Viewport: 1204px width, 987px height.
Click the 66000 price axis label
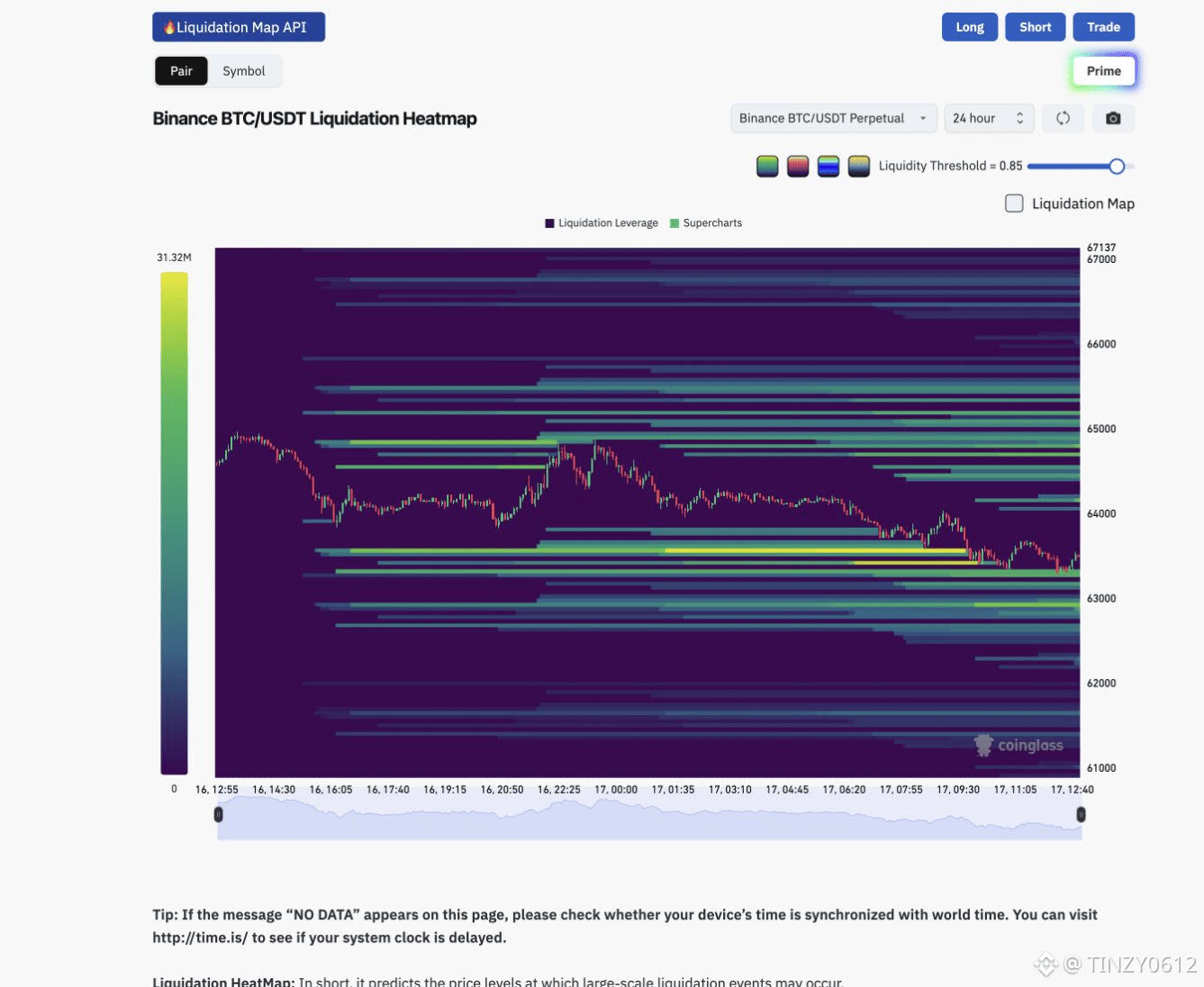coord(1101,344)
